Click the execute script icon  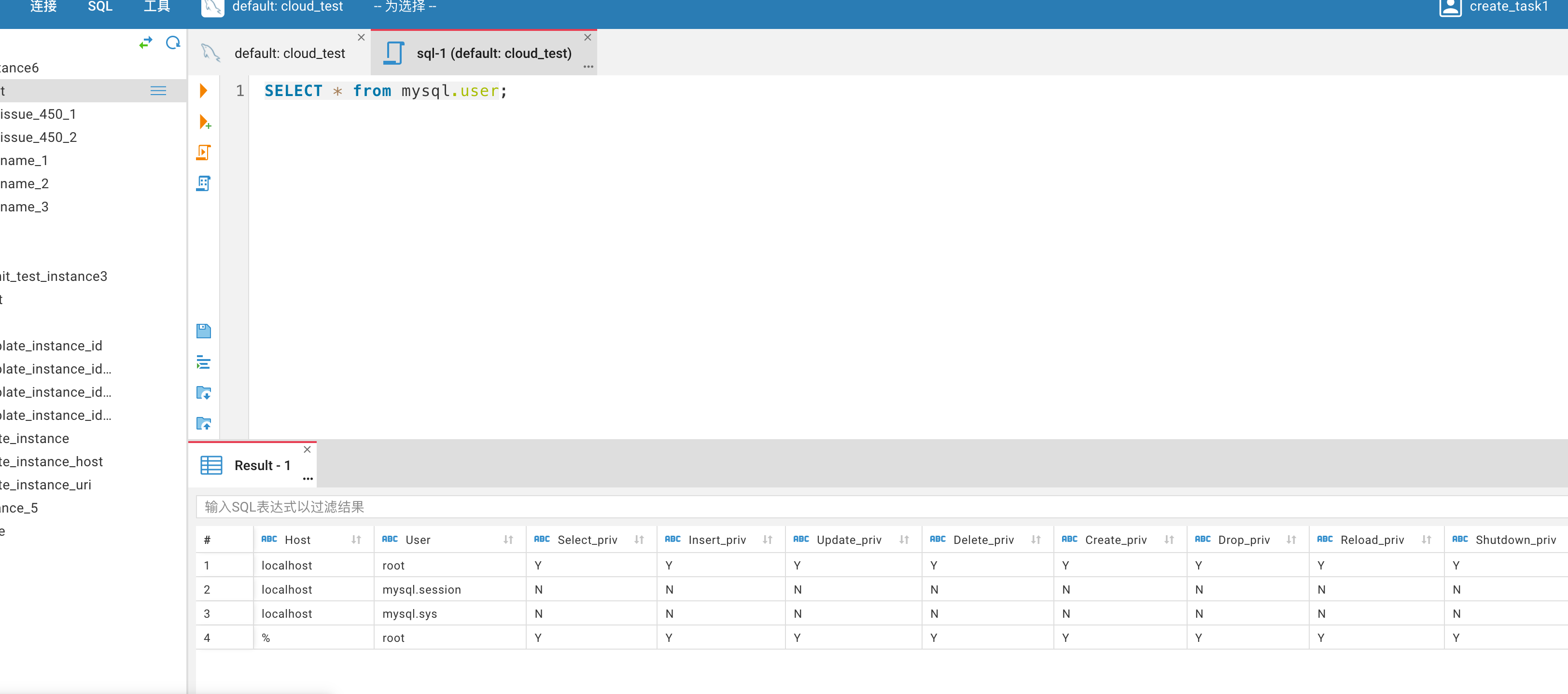tap(203, 152)
